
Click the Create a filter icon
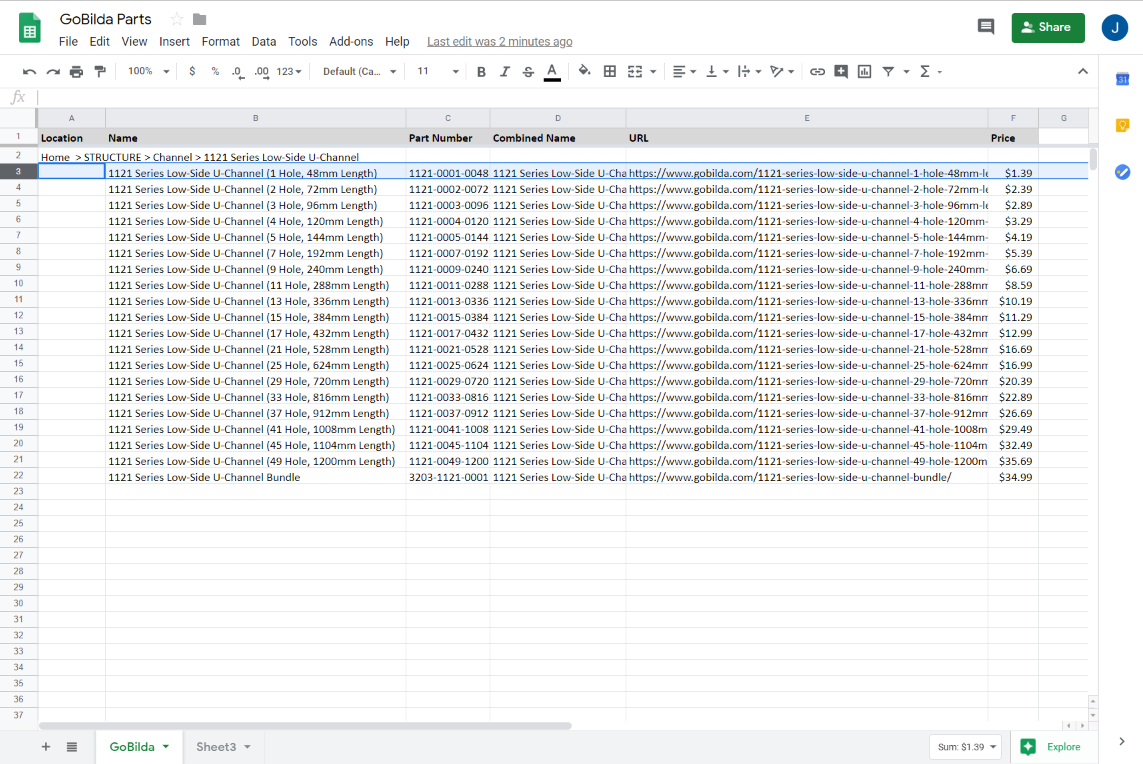[x=888, y=71]
